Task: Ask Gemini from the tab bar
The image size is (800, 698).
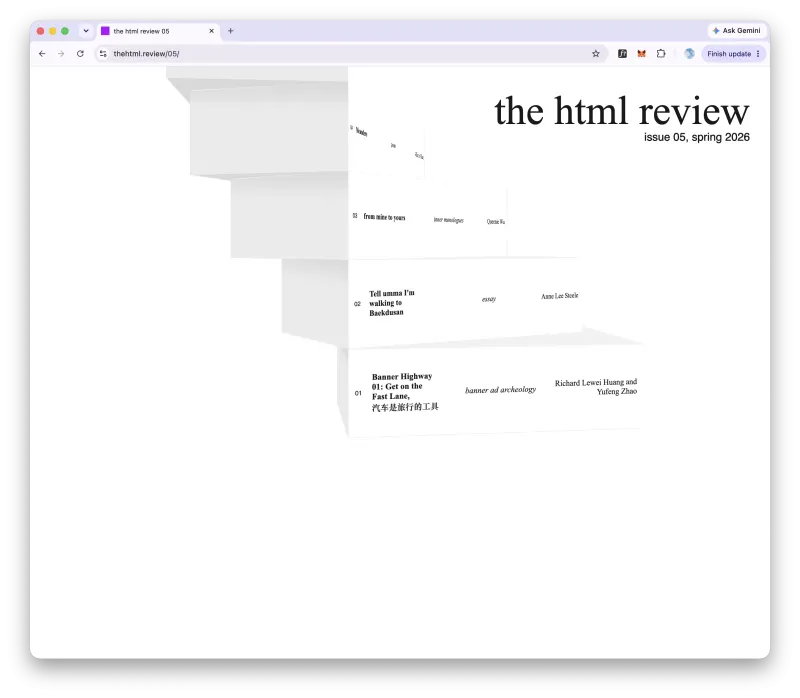Action: [x=737, y=31]
